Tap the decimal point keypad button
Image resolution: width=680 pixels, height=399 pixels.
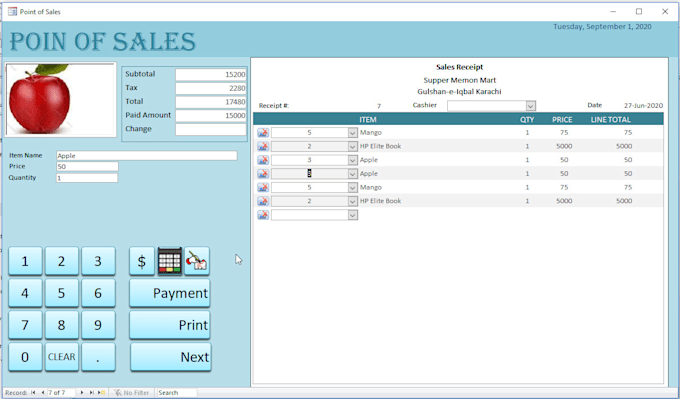tap(98, 357)
